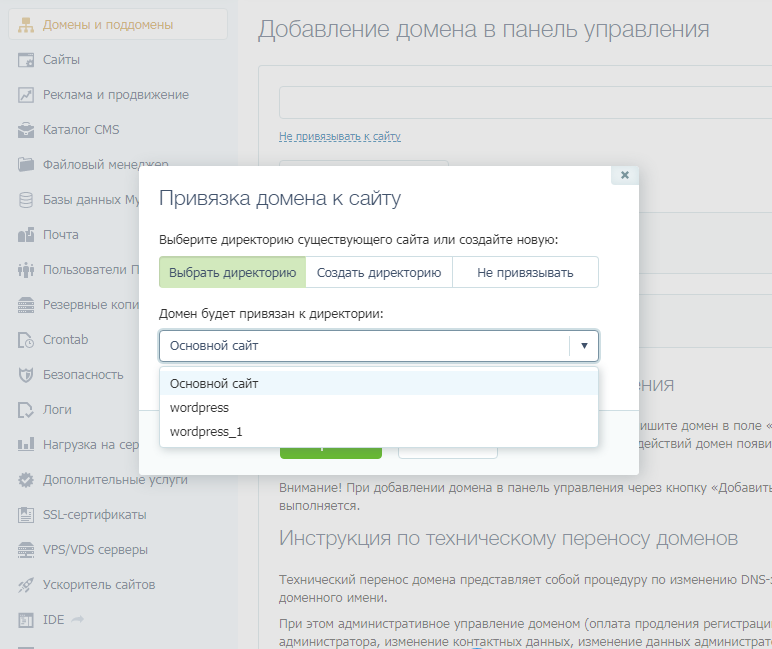
Task: Click the Безопасность shield icon
Action: 26,375
